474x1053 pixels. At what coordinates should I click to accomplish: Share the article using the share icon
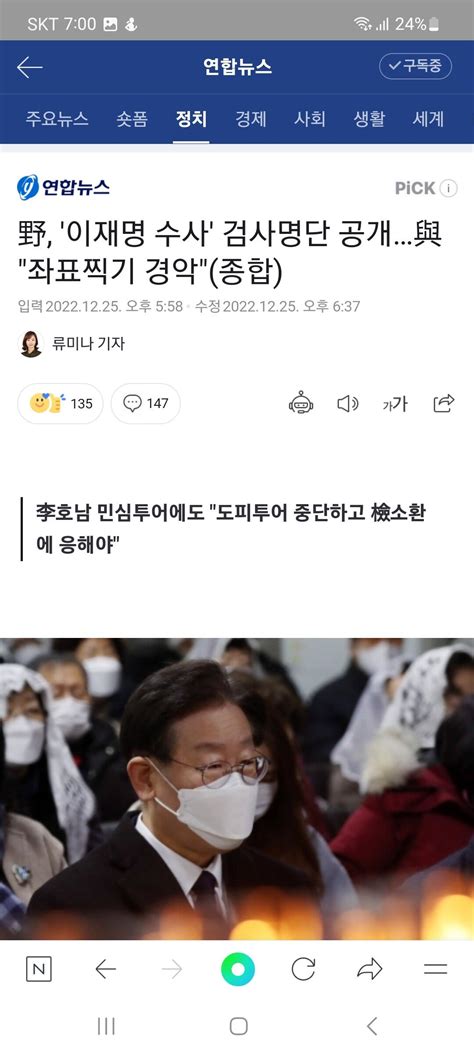point(444,403)
